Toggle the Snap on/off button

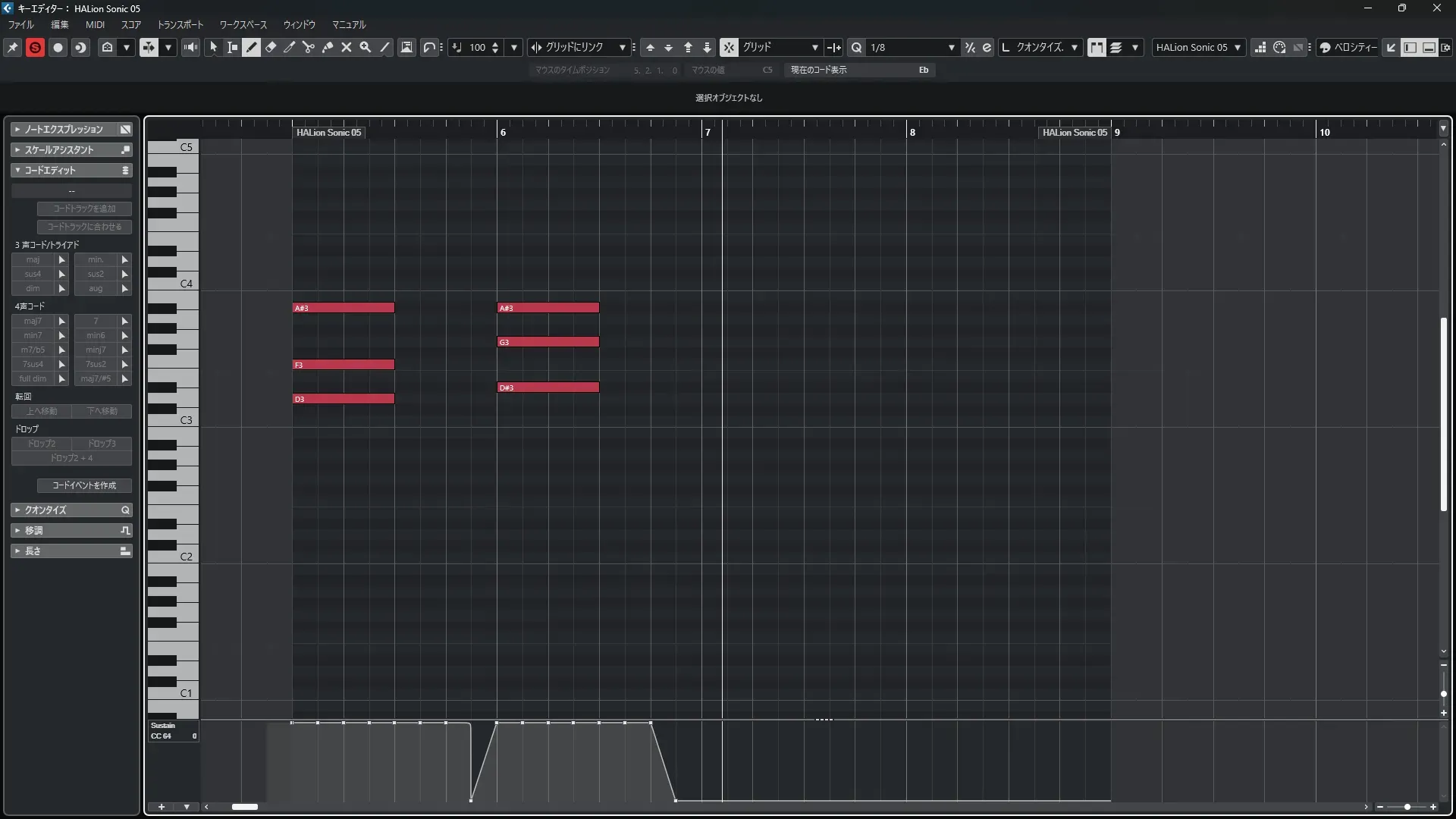[728, 47]
